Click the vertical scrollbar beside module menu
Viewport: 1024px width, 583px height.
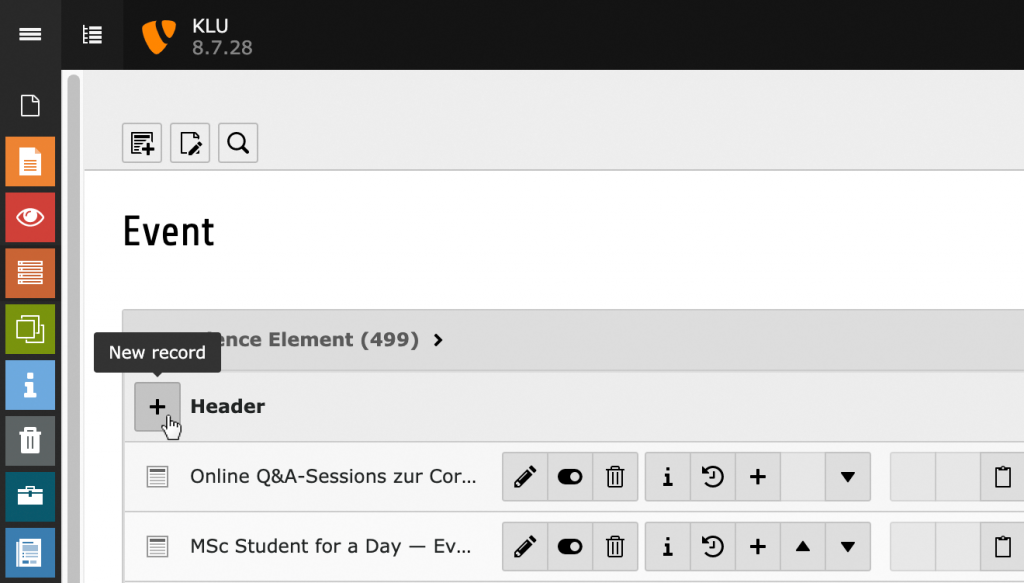click(73, 329)
